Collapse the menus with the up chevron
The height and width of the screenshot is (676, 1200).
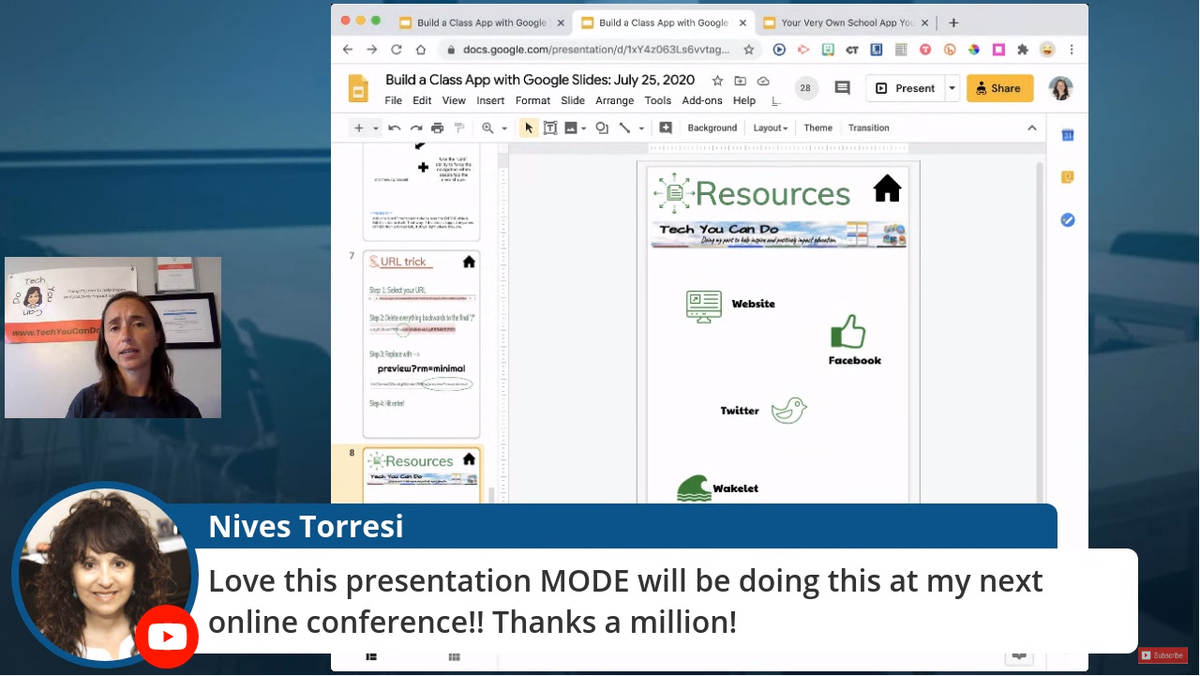[1032, 128]
